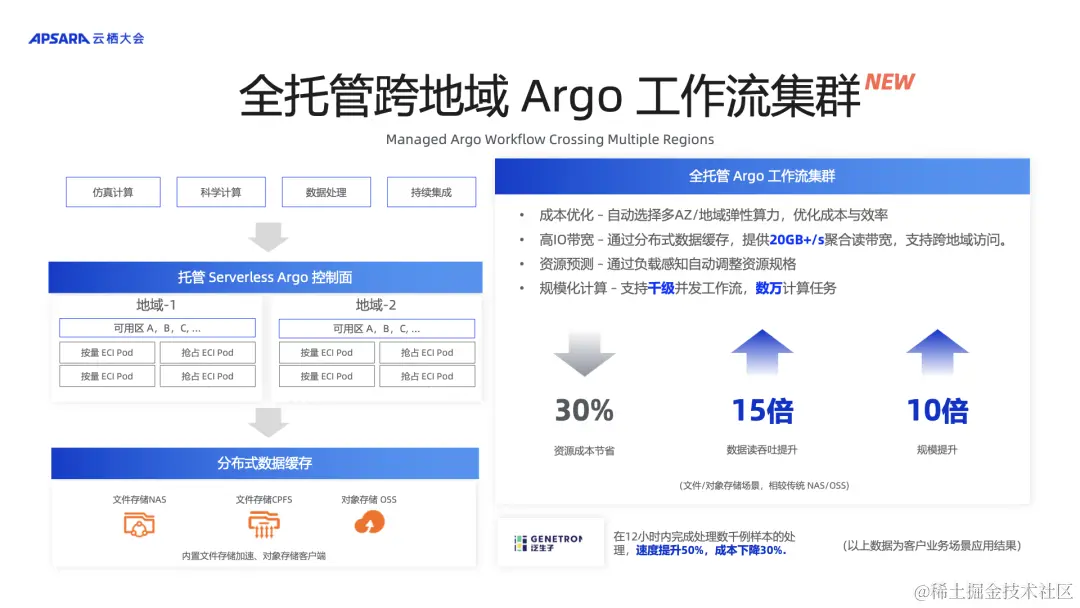1080x608 pixels.
Task: Click the gray down arrow above 30%
Action: tap(584, 352)
